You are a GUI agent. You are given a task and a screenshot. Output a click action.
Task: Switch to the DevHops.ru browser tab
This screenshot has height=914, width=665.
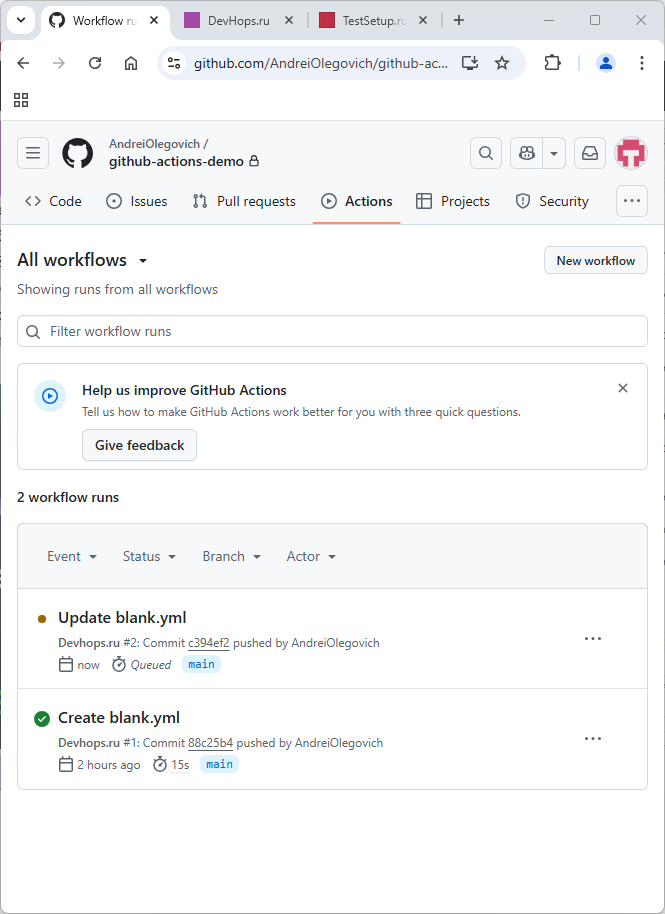[x=239, y=20]
